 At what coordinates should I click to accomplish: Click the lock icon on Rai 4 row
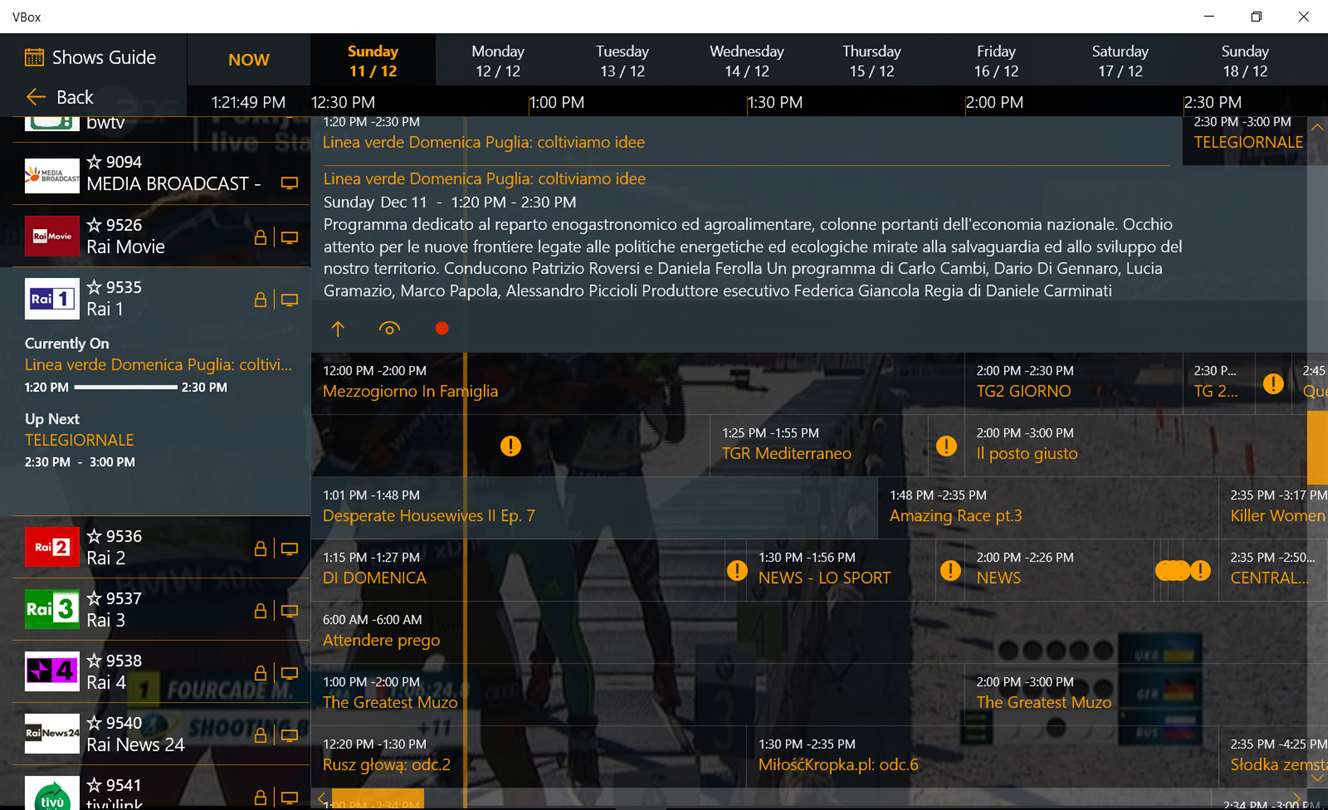tap(260, 673)
